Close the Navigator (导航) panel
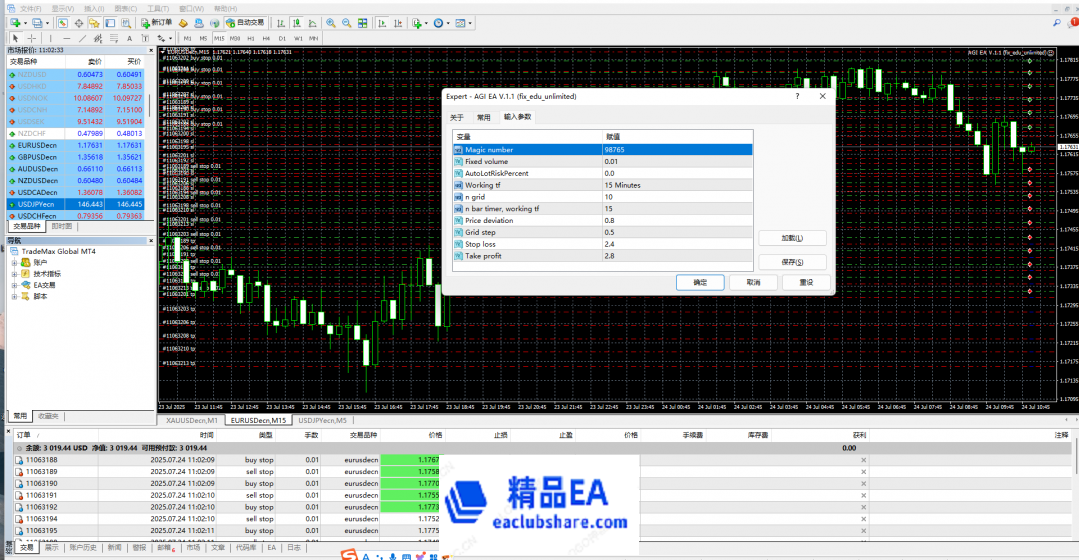 coord(151,241)
